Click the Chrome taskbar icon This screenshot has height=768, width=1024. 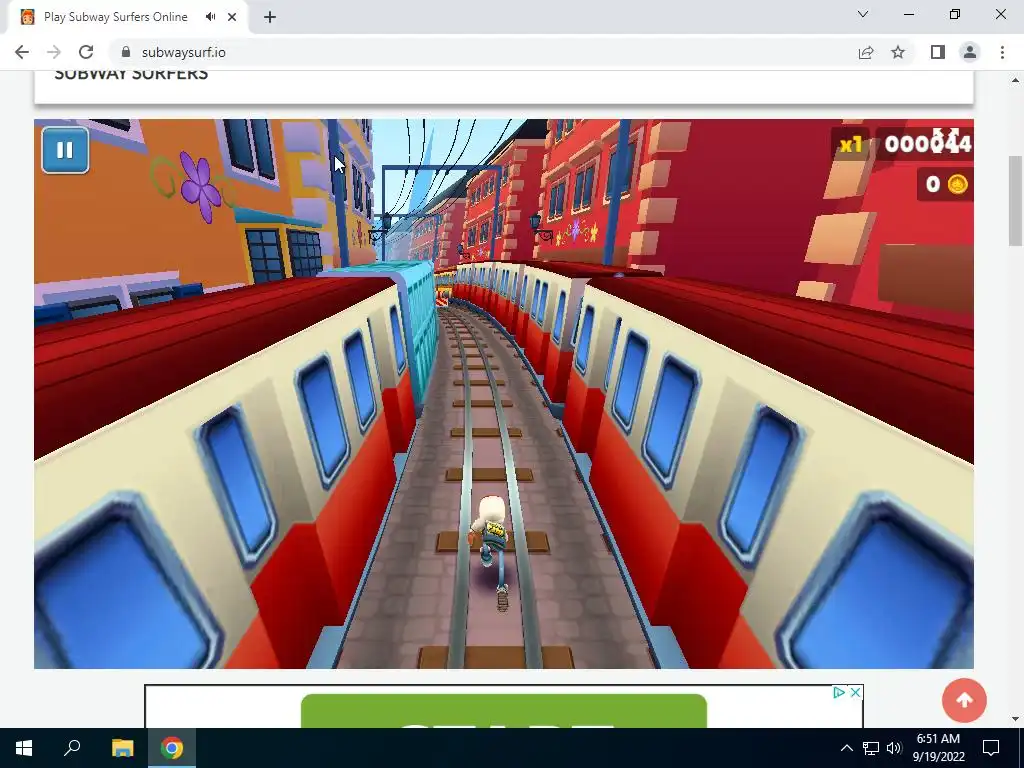tap(172, 748)
